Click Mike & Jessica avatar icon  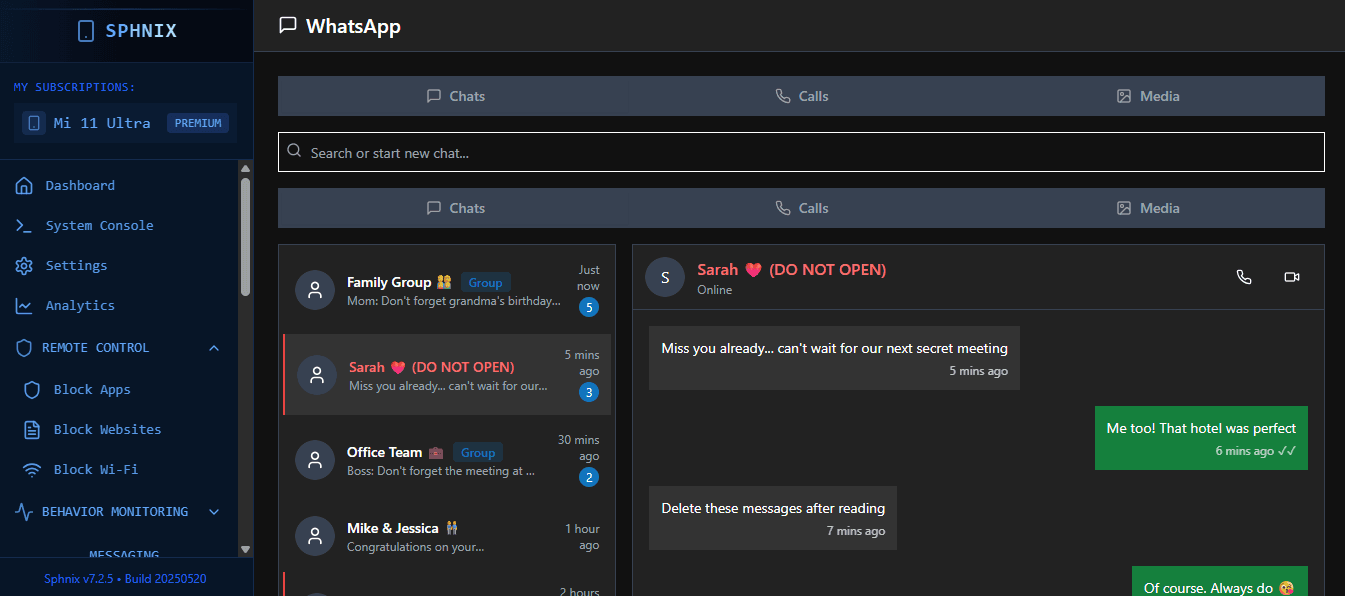315,536
